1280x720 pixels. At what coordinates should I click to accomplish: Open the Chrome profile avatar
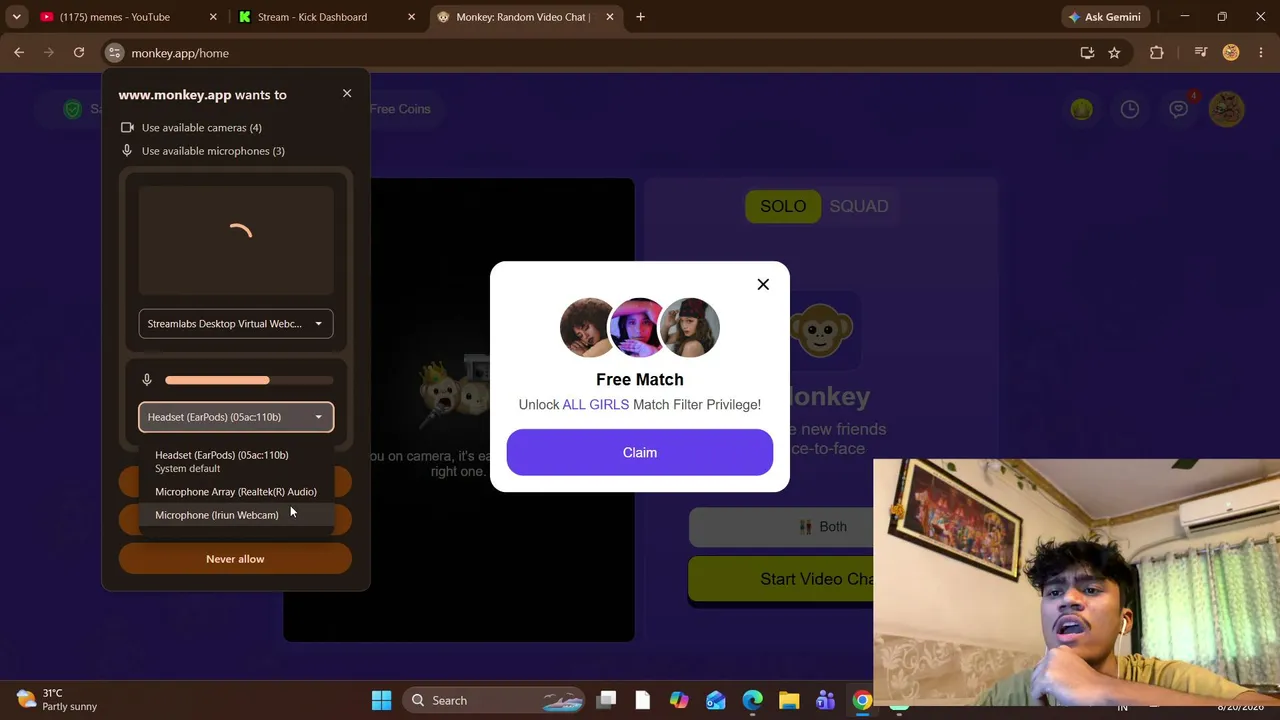pos(1231,53)
